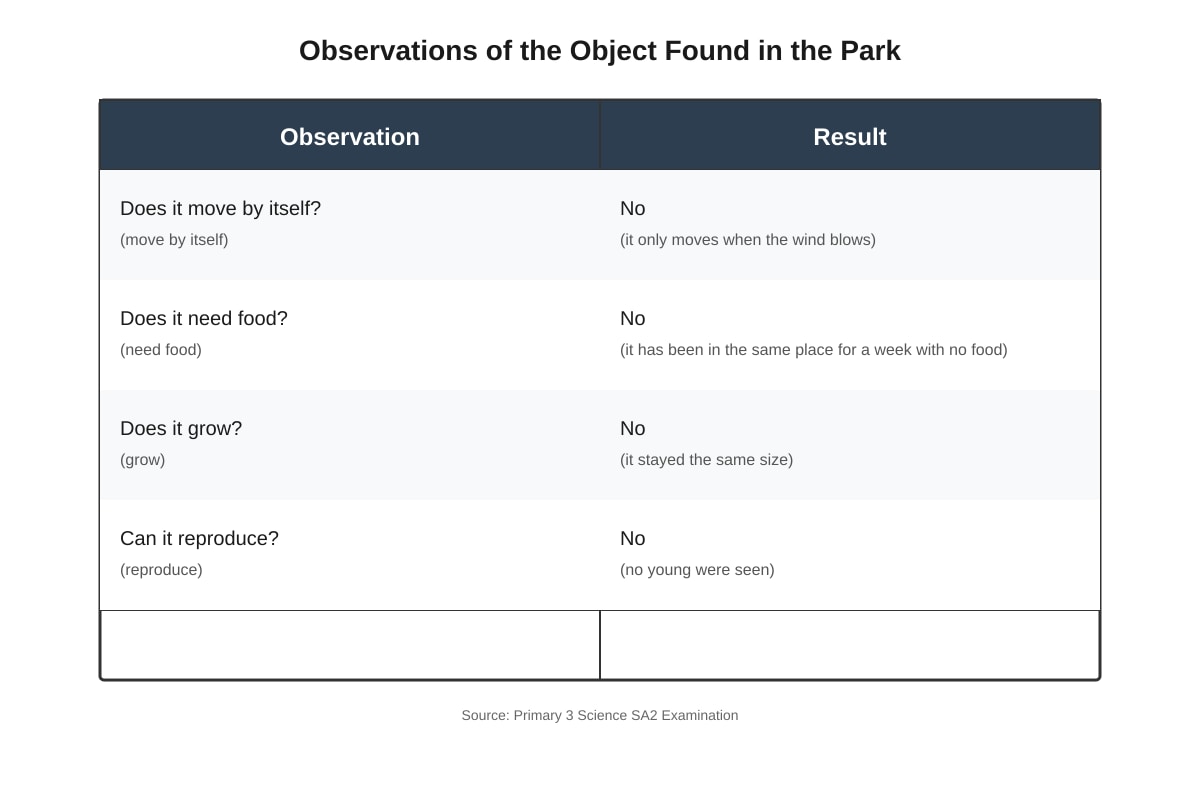Click the question Does it grow?
The image size is (1200, 800).
pyautogui.click(x=181, y=428)
